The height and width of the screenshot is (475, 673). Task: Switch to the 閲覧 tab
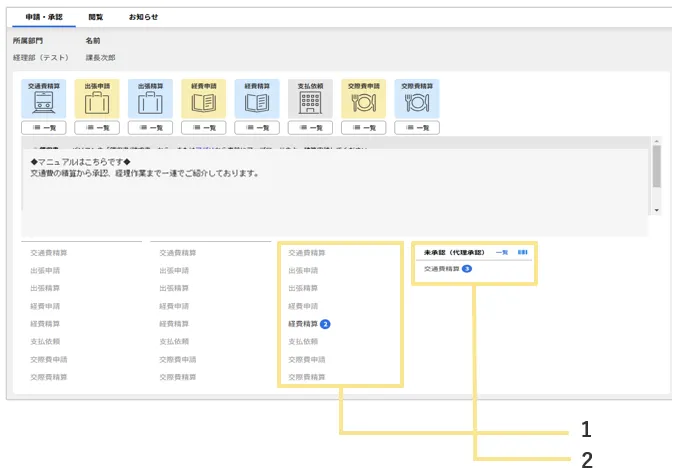(95, 18)
